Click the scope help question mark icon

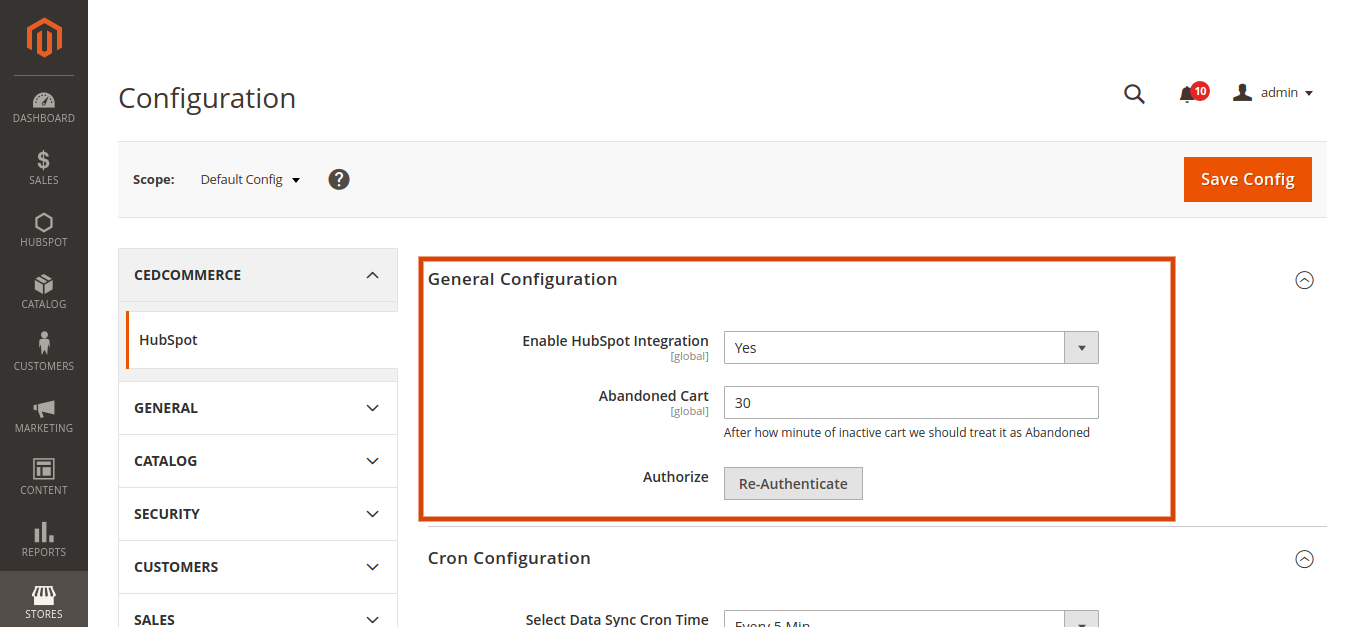pyautogui.click(x=339, y=180)
